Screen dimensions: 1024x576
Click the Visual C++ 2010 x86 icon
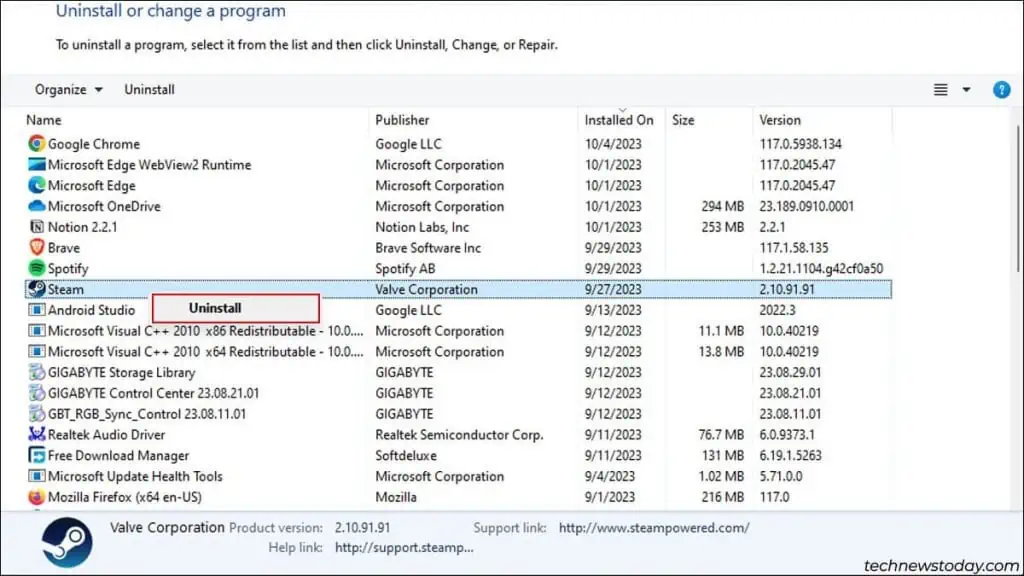tap(37, 330)
